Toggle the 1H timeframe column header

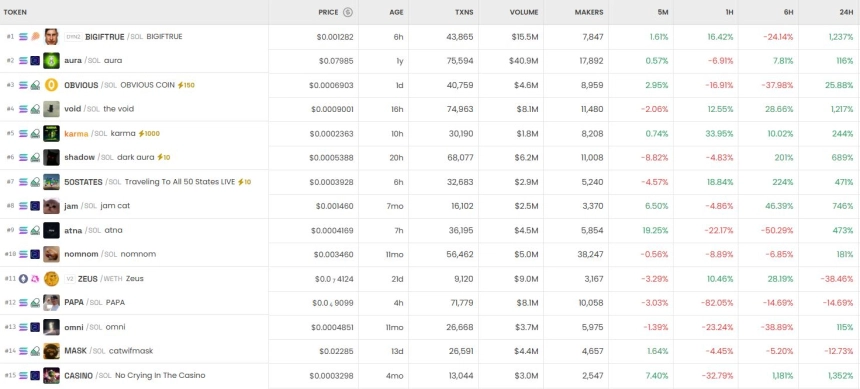click(728, 12)
